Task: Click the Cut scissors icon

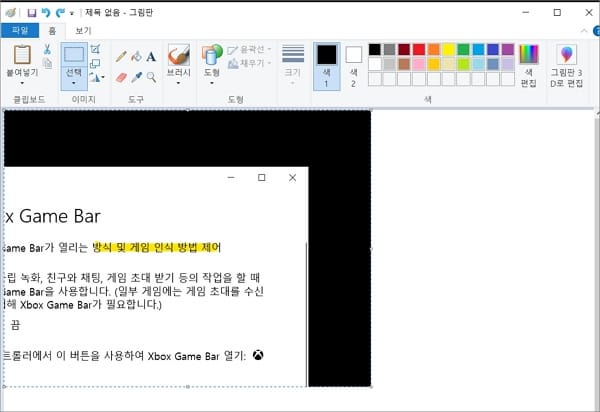Action: pos(47,49)
